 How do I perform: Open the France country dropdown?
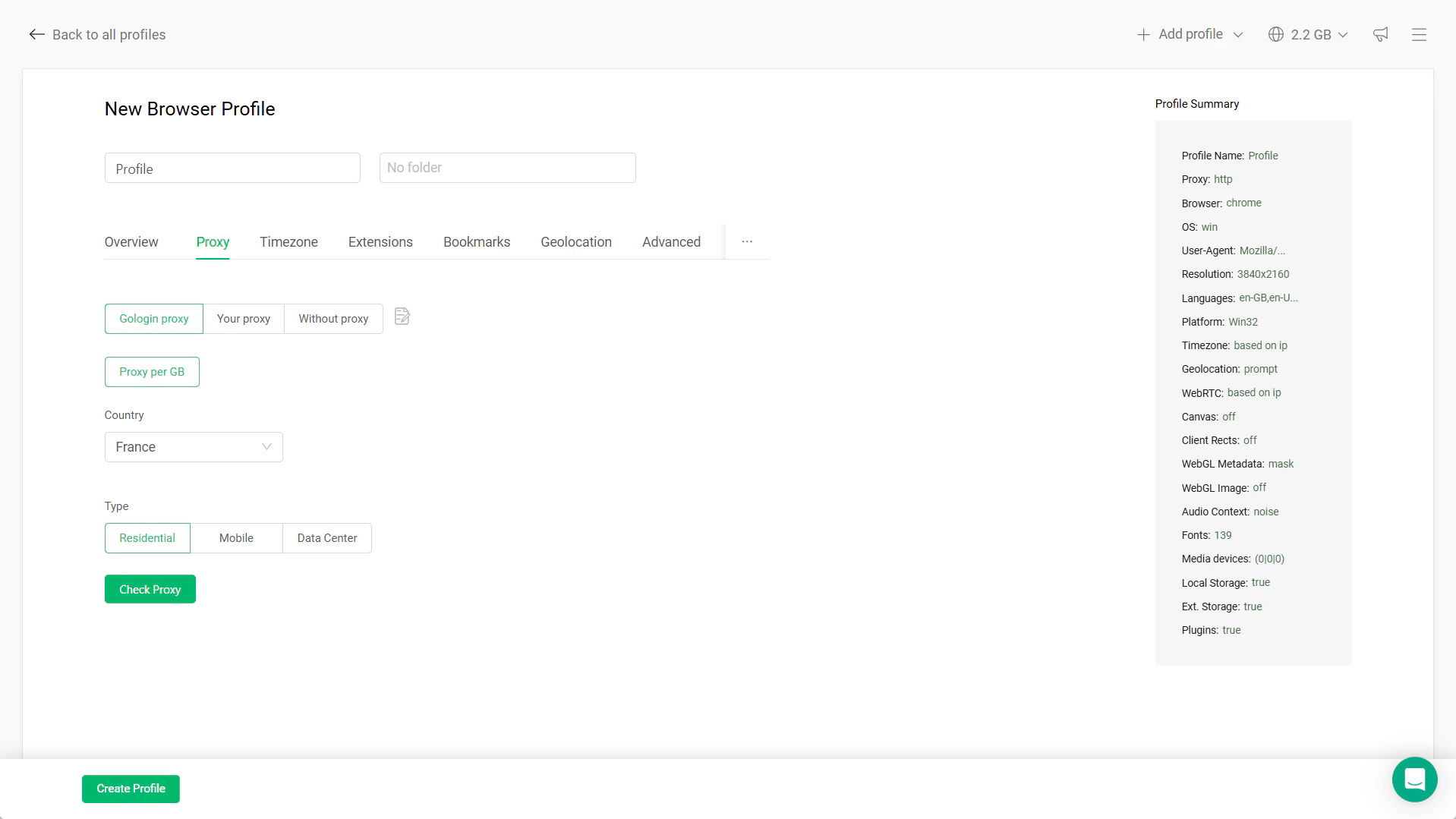[x=193, y=447]
